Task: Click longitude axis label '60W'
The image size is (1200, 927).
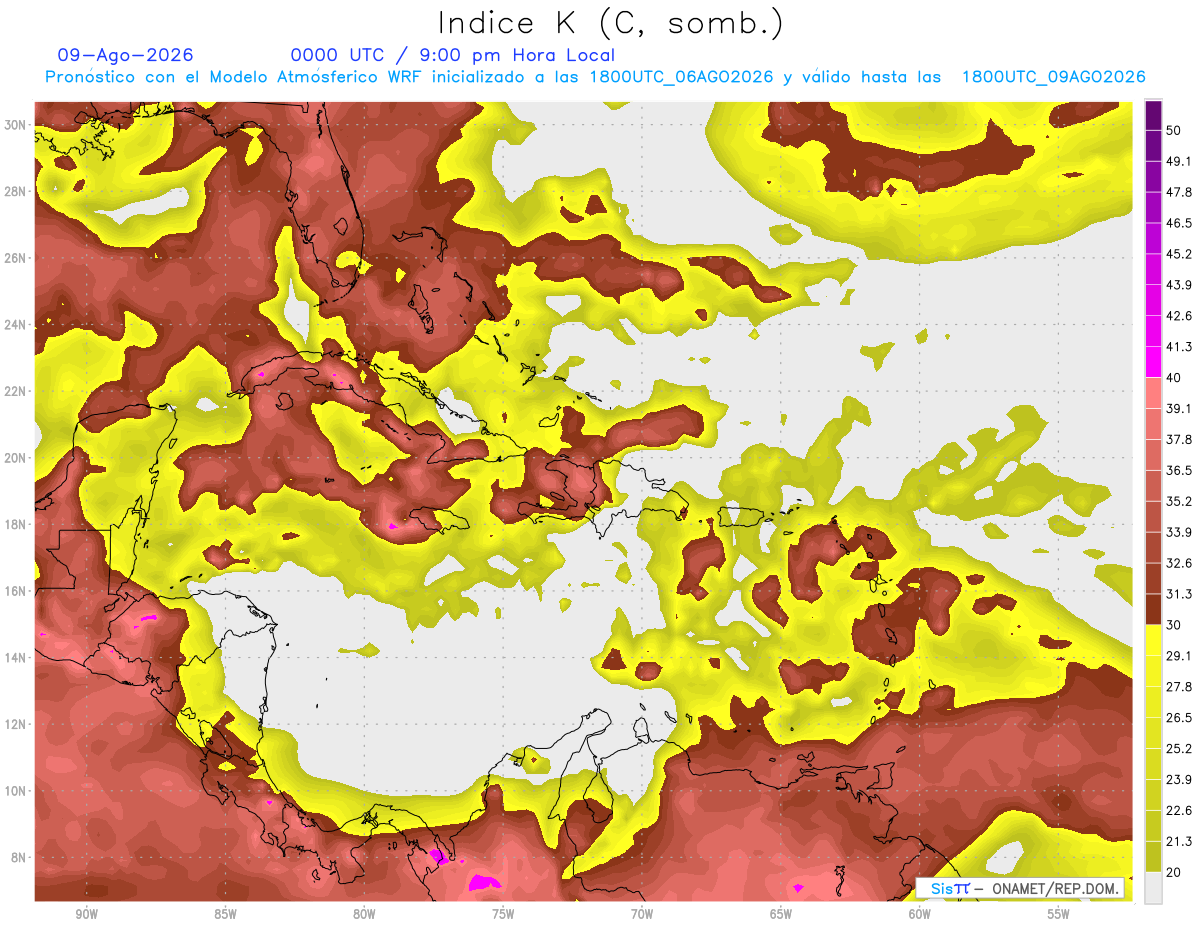Action: tap(920, 914)
